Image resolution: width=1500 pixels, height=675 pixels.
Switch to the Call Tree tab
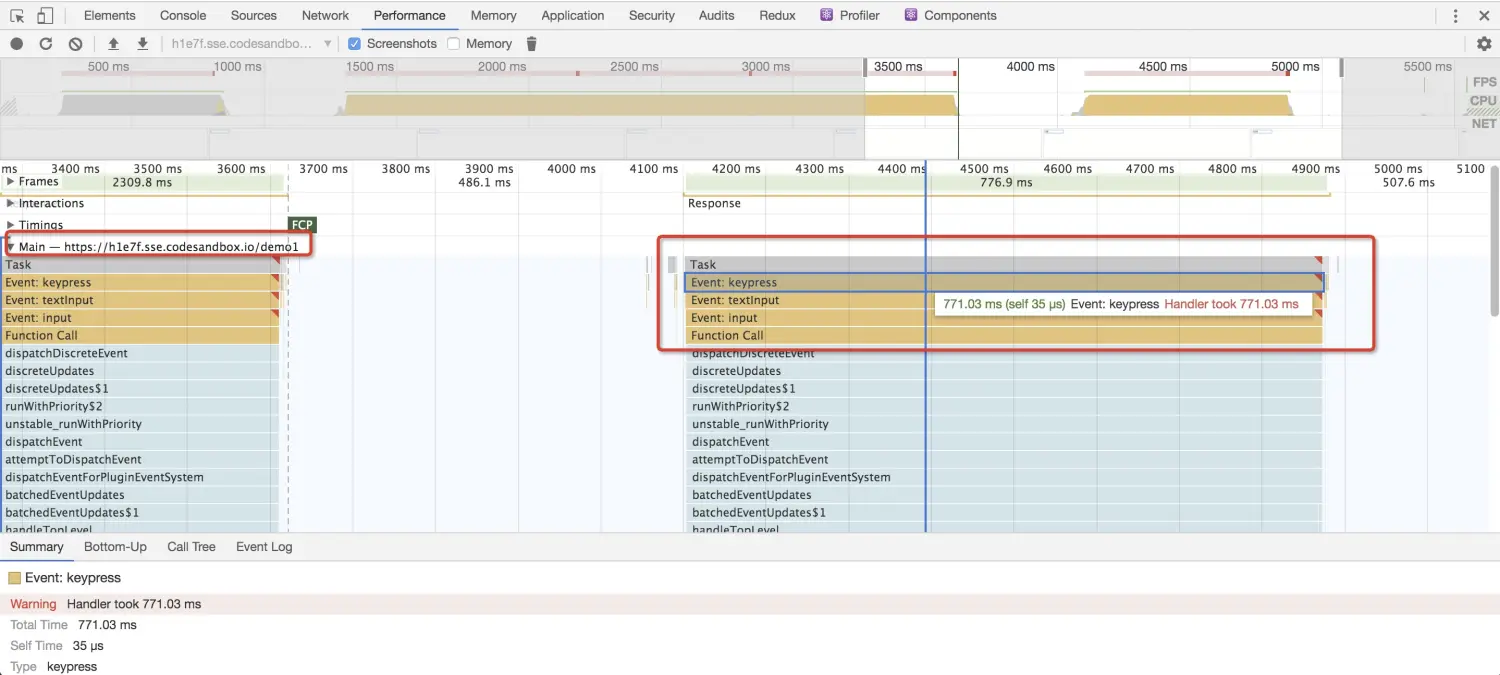[191, 547]
